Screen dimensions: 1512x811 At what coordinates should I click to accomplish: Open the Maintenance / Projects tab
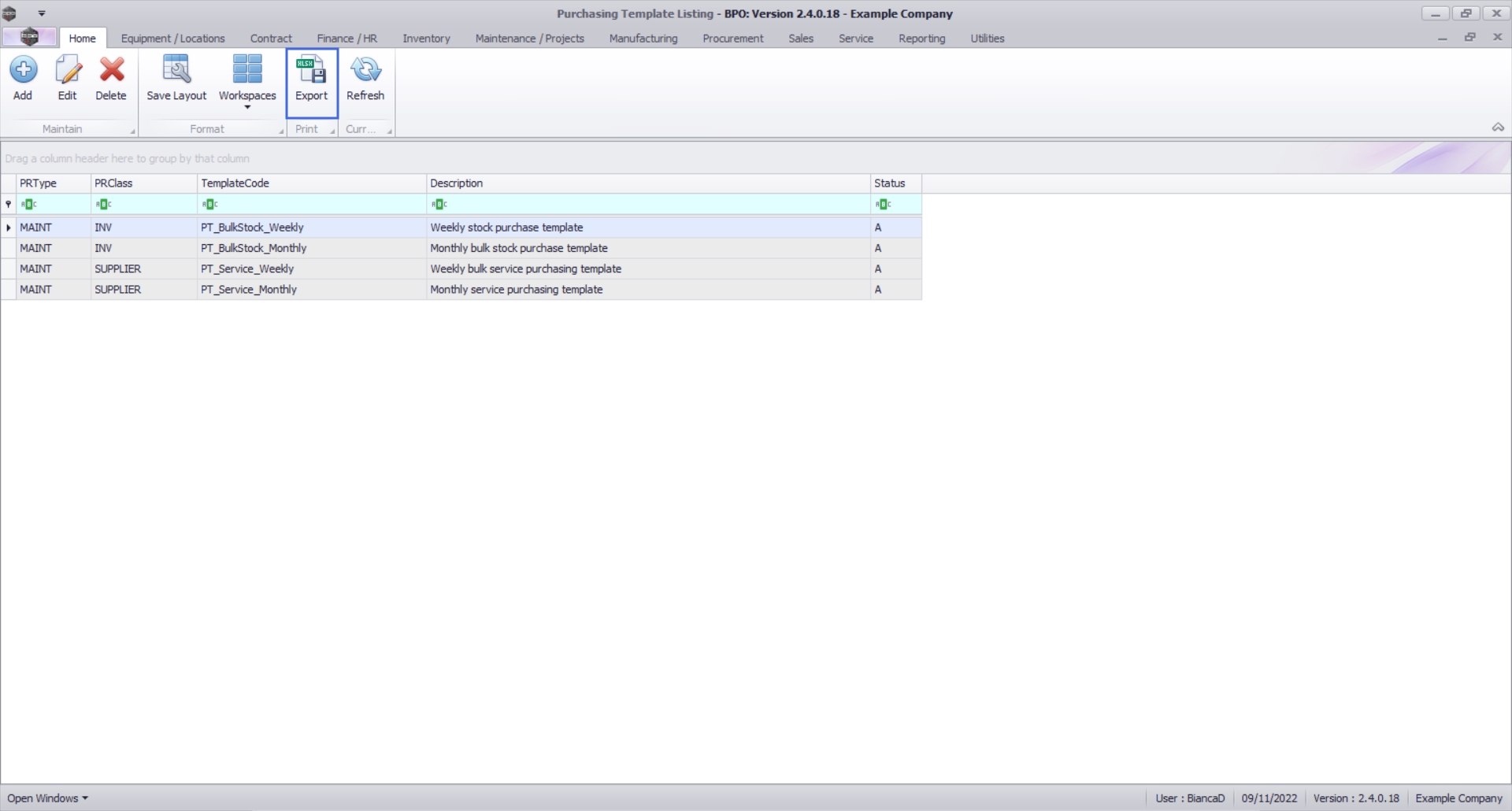[x=529, y=38]
